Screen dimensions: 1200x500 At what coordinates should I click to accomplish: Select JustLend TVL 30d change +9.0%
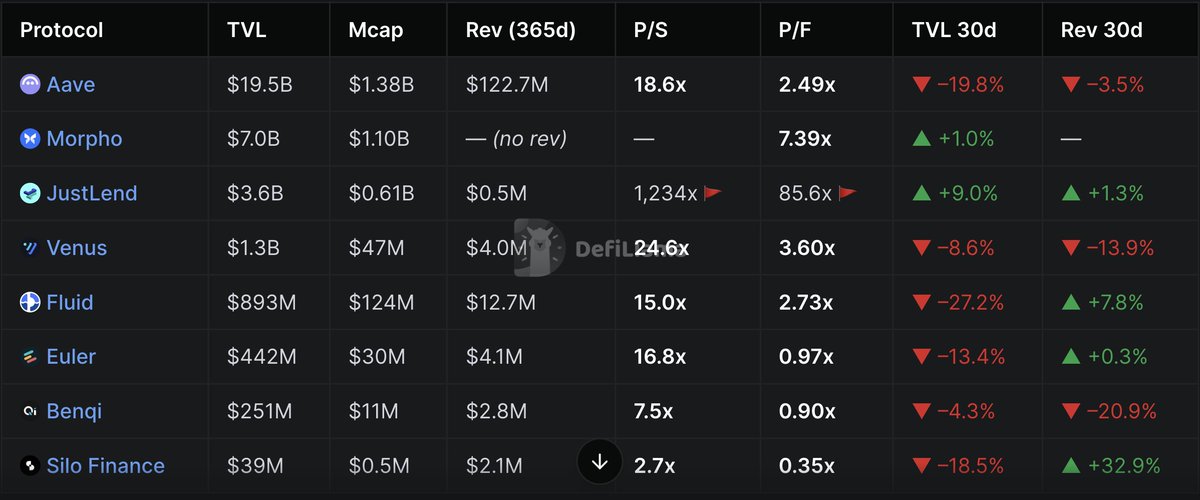954,194
